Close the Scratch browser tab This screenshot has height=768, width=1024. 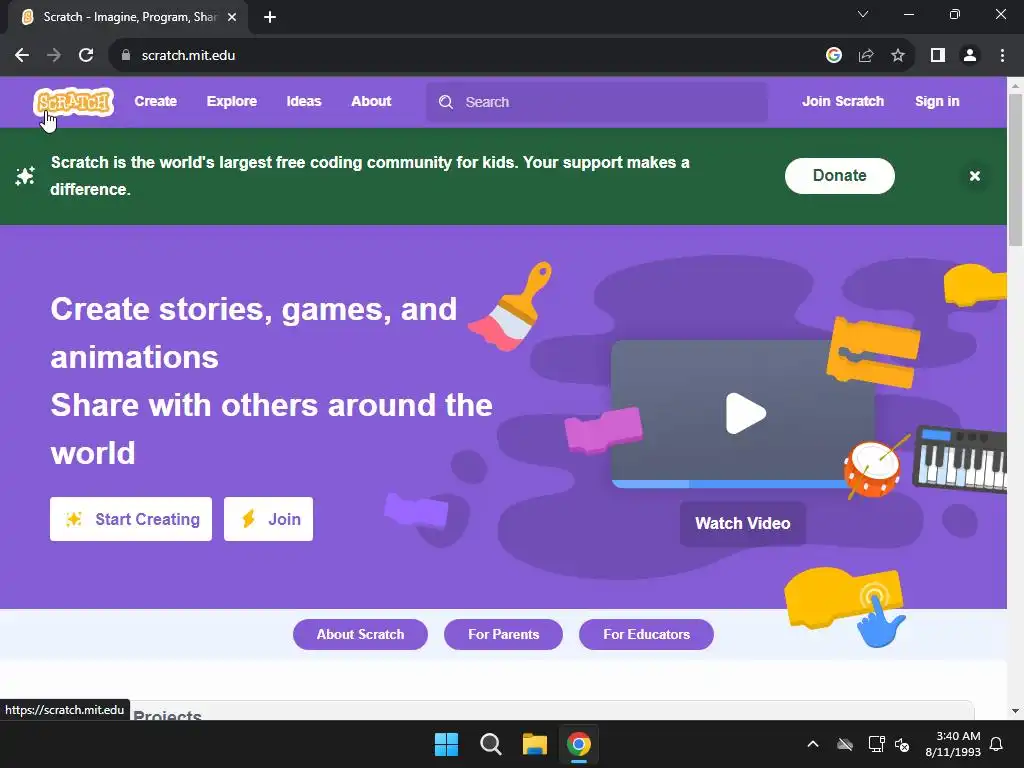[x=232, y=17]
